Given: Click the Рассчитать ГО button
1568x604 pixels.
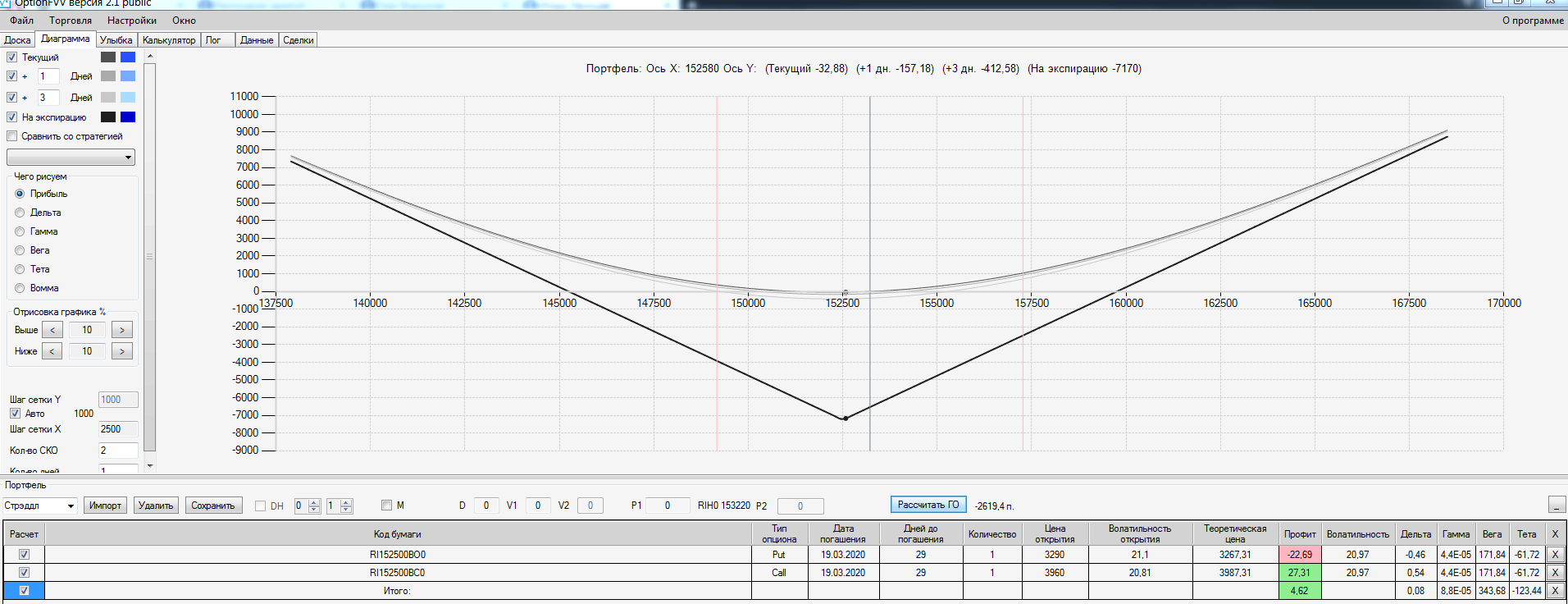Looking at the screenshot, I should (928, 505).
